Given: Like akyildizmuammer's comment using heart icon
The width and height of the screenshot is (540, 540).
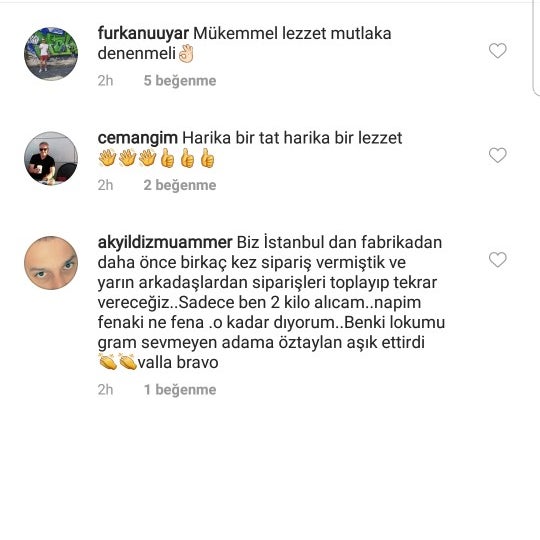Looking at the screenshot, I should point(498,260).
